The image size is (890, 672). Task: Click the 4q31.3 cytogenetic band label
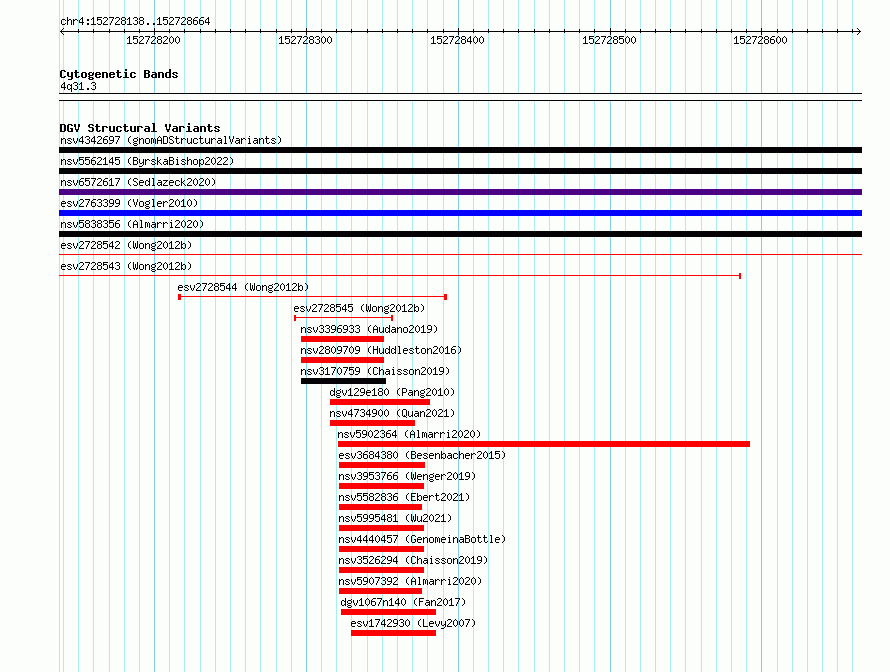click(x=78, y=86)
